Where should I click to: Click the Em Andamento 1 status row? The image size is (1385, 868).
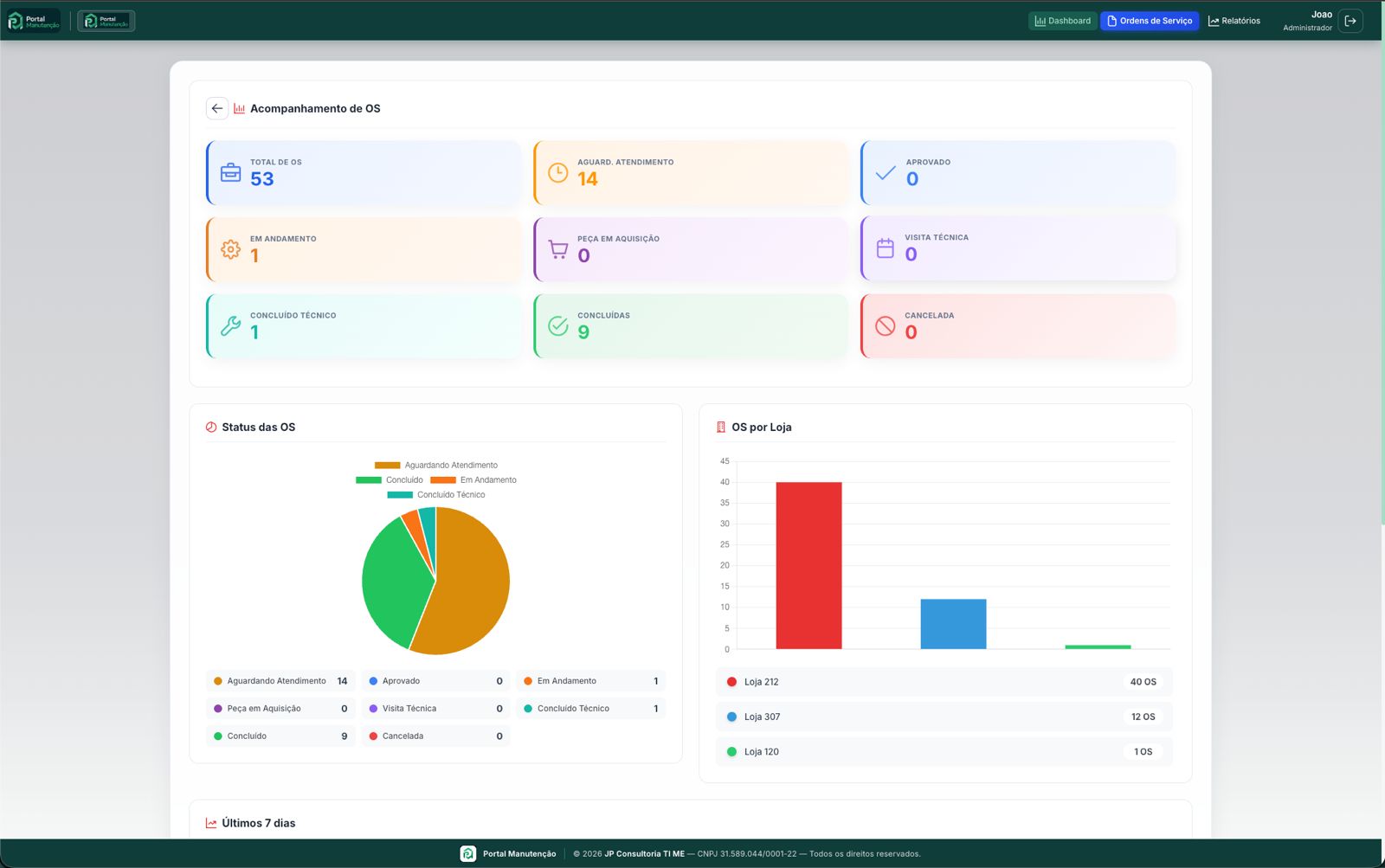(591, 681)
